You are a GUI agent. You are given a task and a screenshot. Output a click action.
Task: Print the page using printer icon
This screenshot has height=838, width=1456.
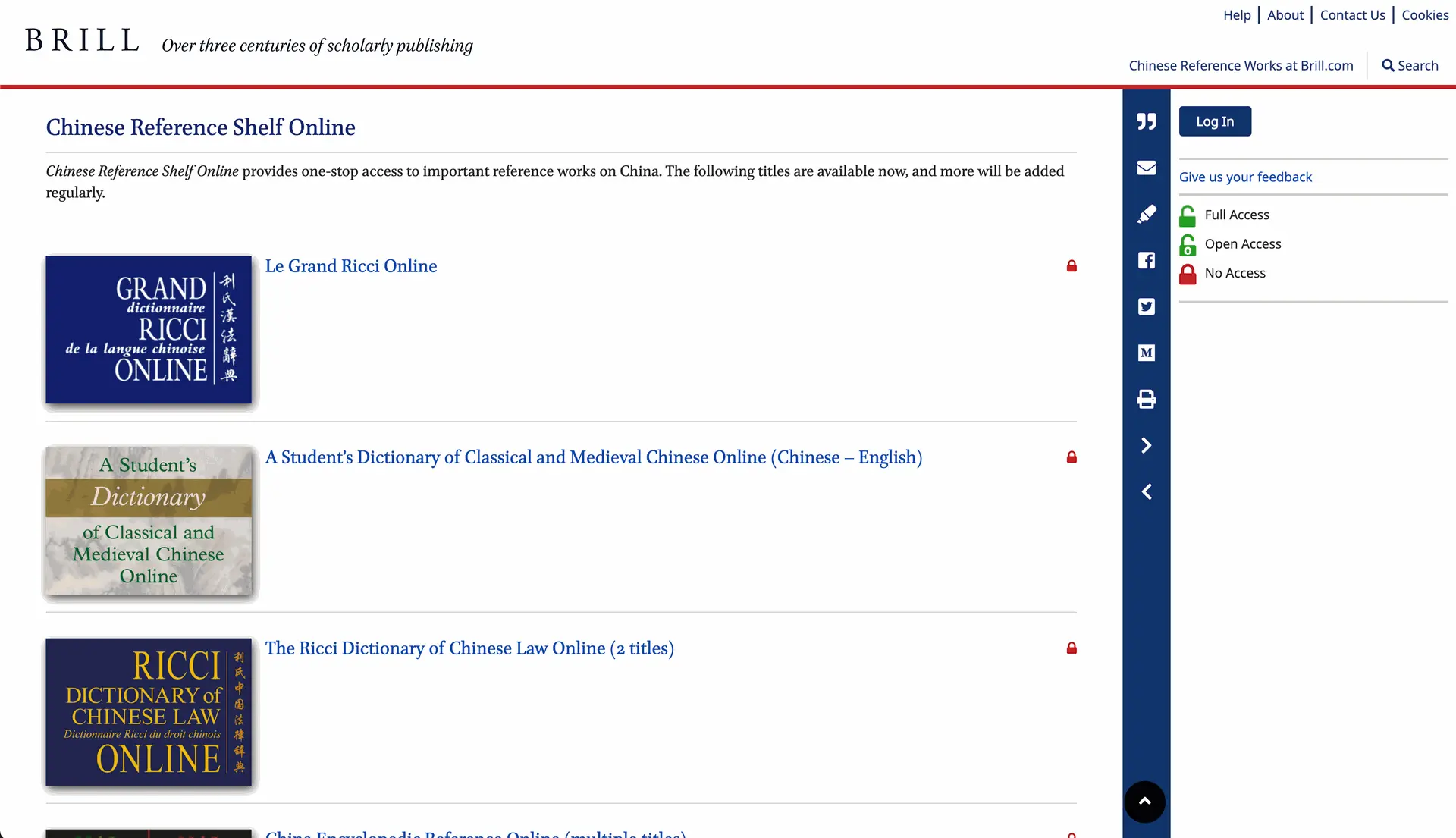click(1146, 399)
